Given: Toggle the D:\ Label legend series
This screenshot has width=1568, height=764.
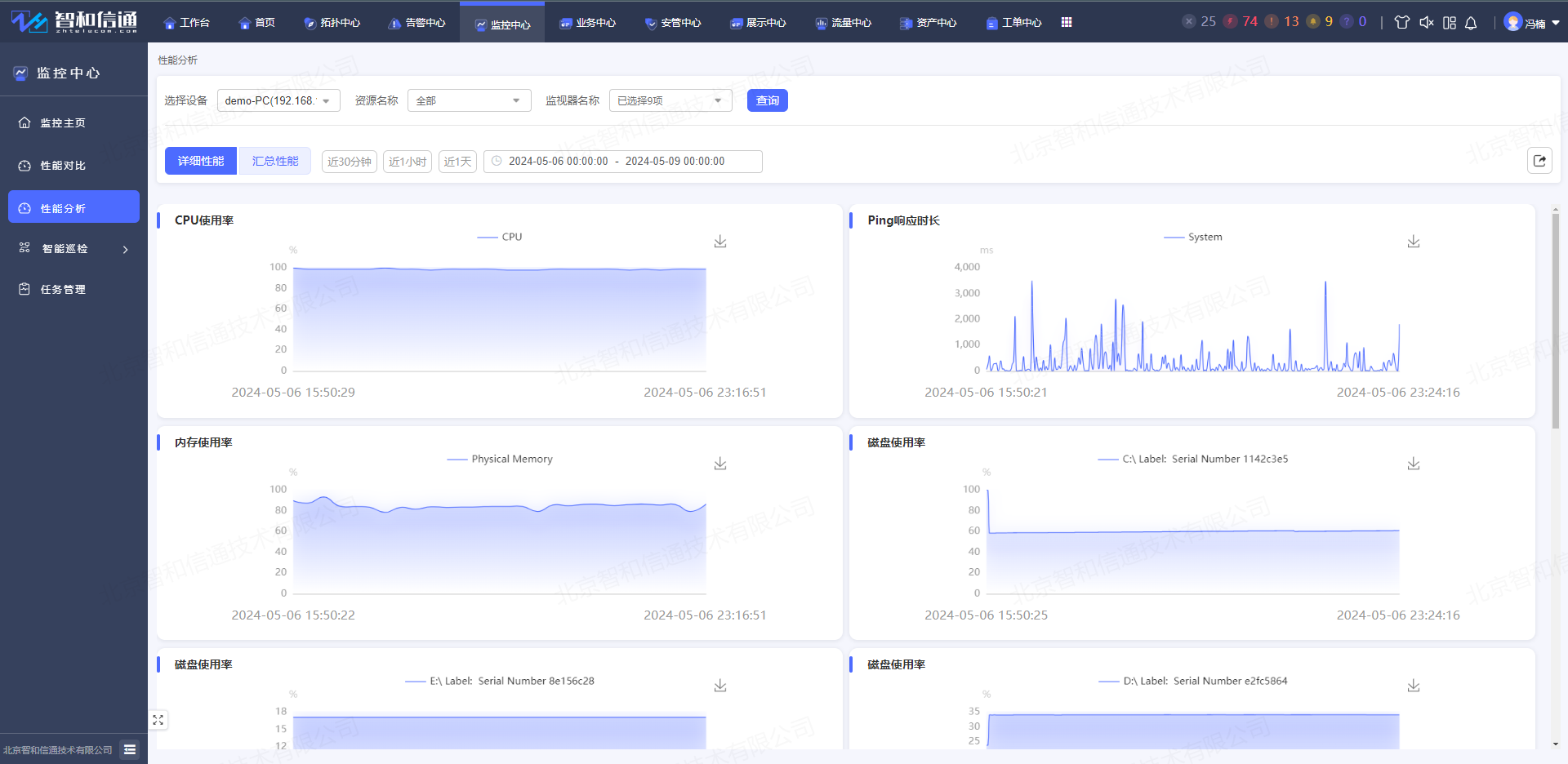Looking at the screenshot, I should pos(1193,681).
